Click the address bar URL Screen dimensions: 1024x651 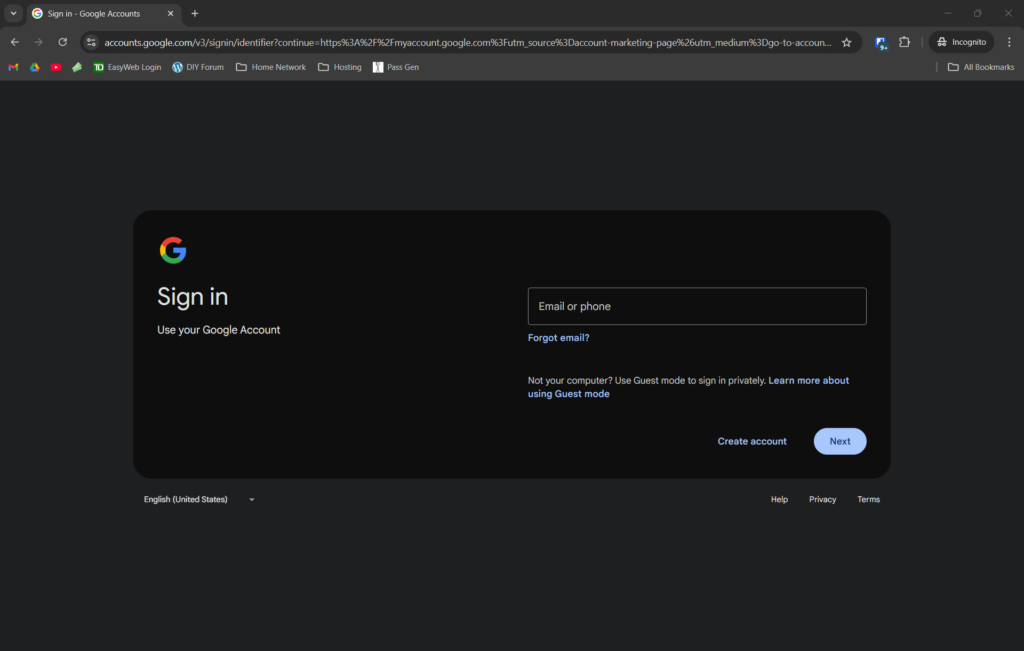(x=468, y=42)
